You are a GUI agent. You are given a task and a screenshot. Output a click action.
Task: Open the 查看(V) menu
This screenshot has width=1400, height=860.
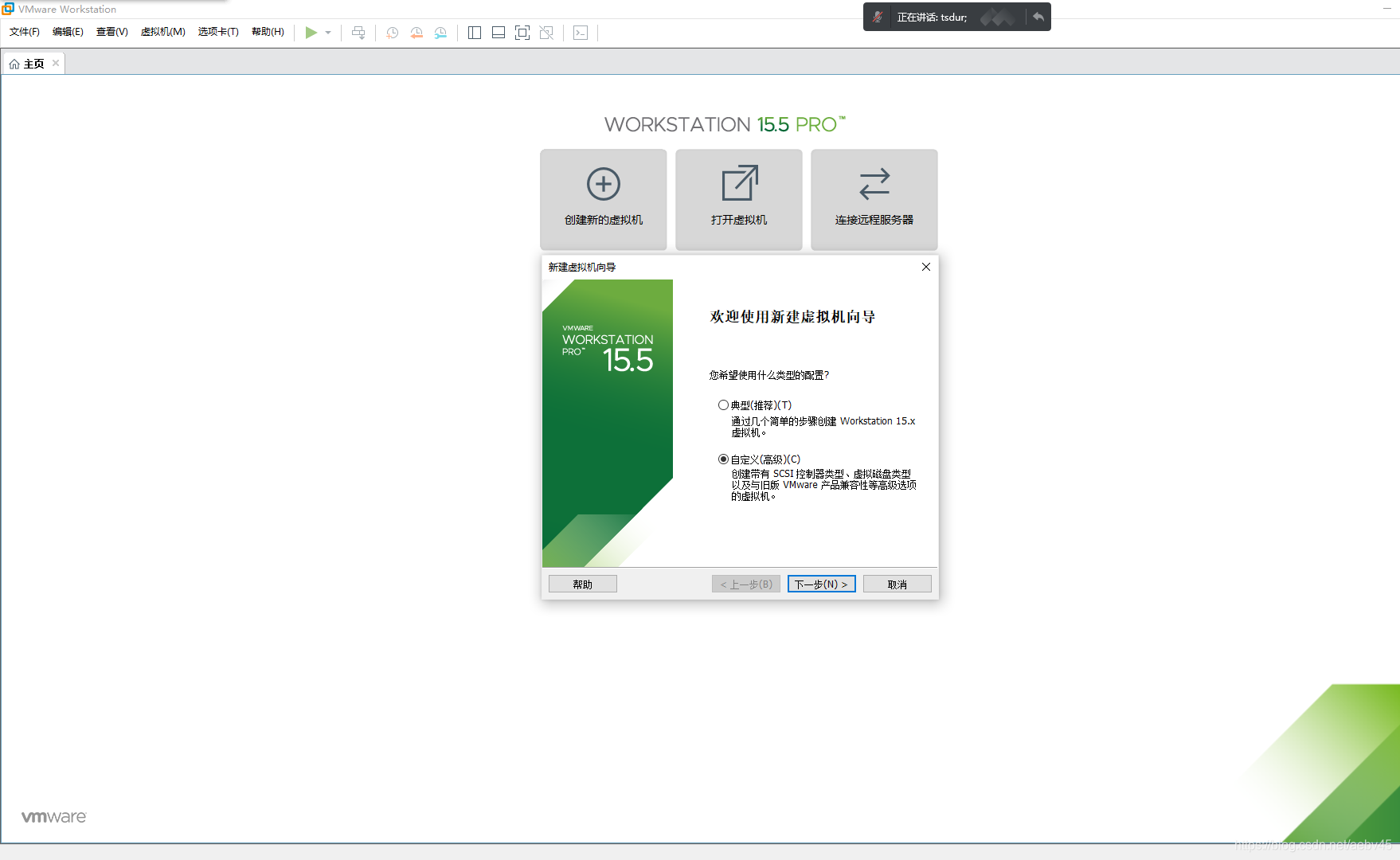tap(112, 32)
